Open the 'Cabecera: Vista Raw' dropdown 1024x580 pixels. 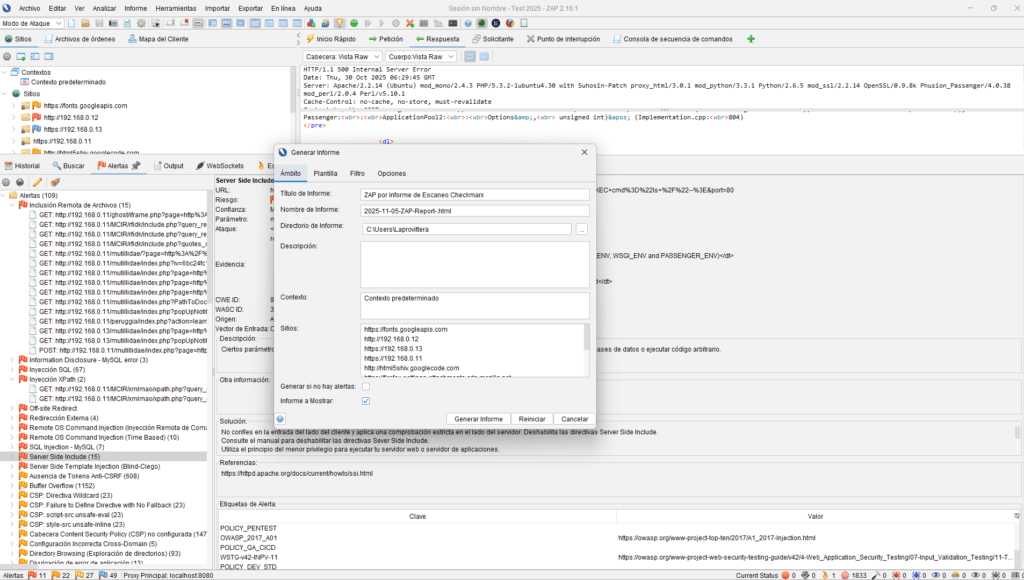tap(342, 57)
